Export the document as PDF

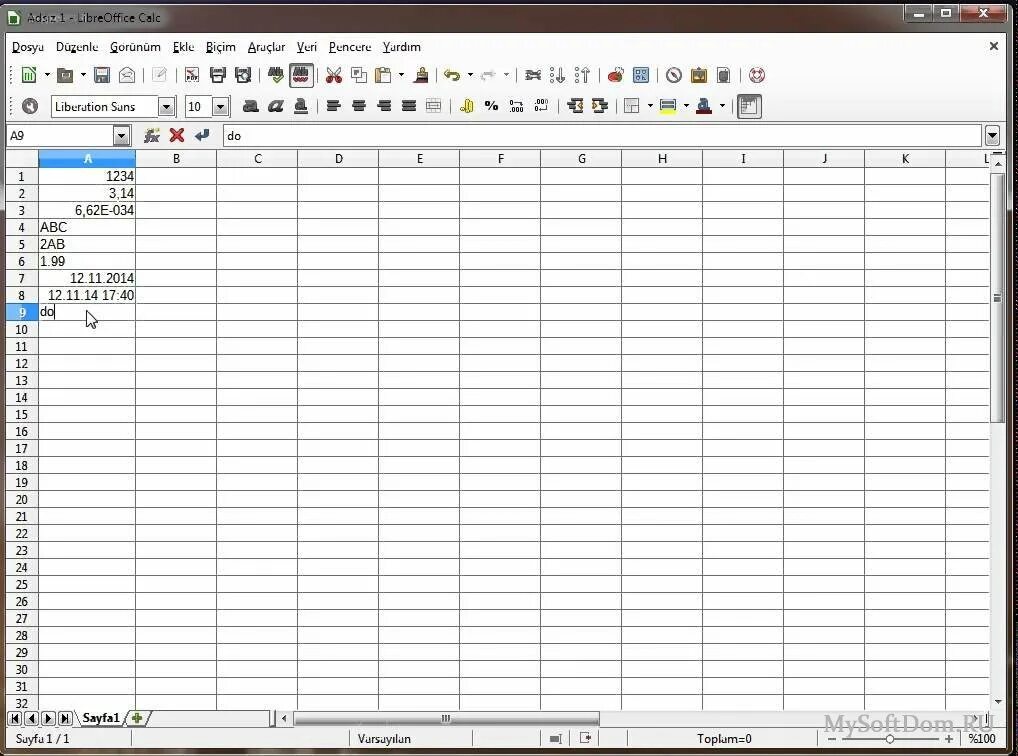pos(191,75)
